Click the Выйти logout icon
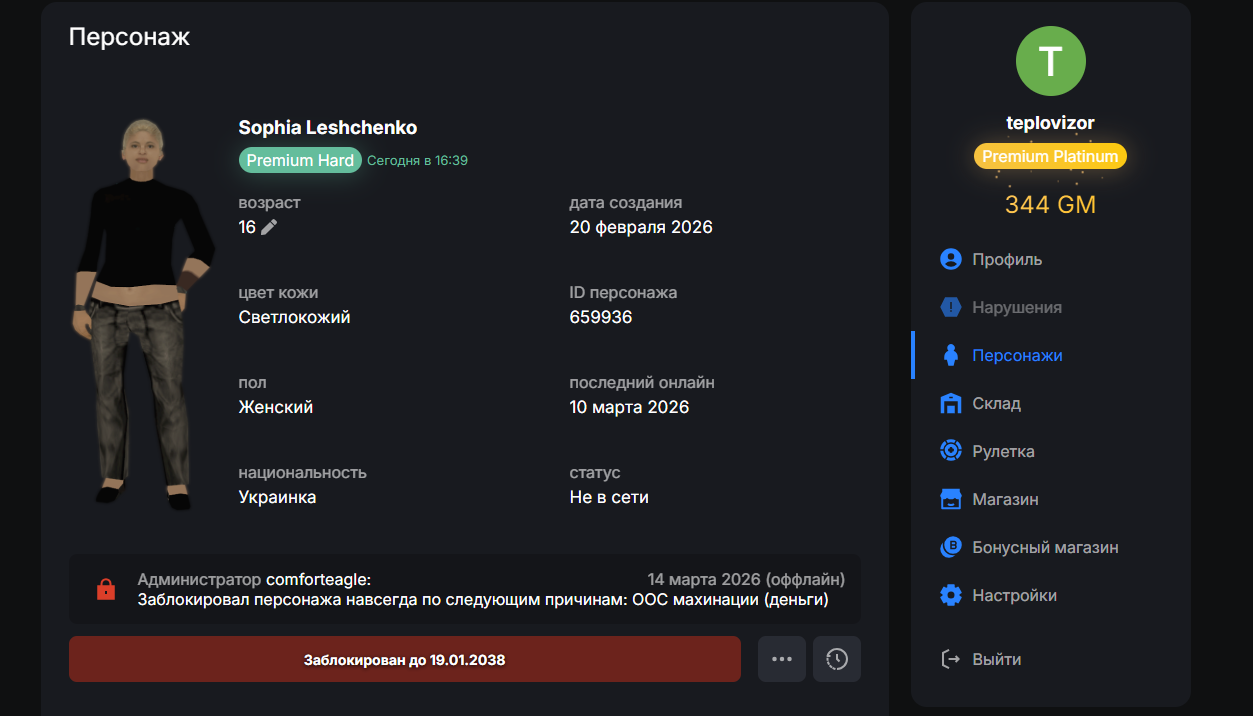 (x=950, y=659)
